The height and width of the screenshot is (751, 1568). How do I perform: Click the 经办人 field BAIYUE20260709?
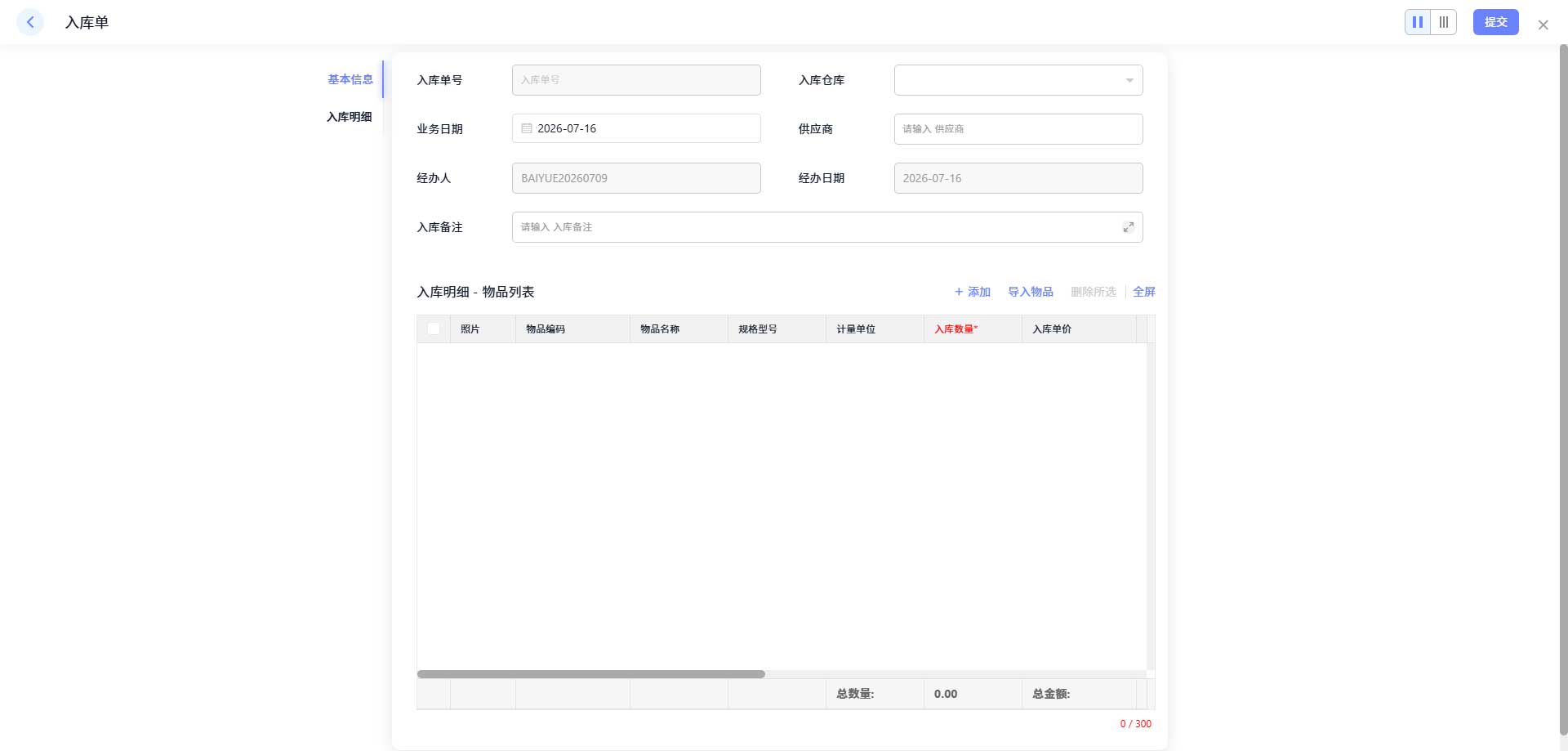636,178
